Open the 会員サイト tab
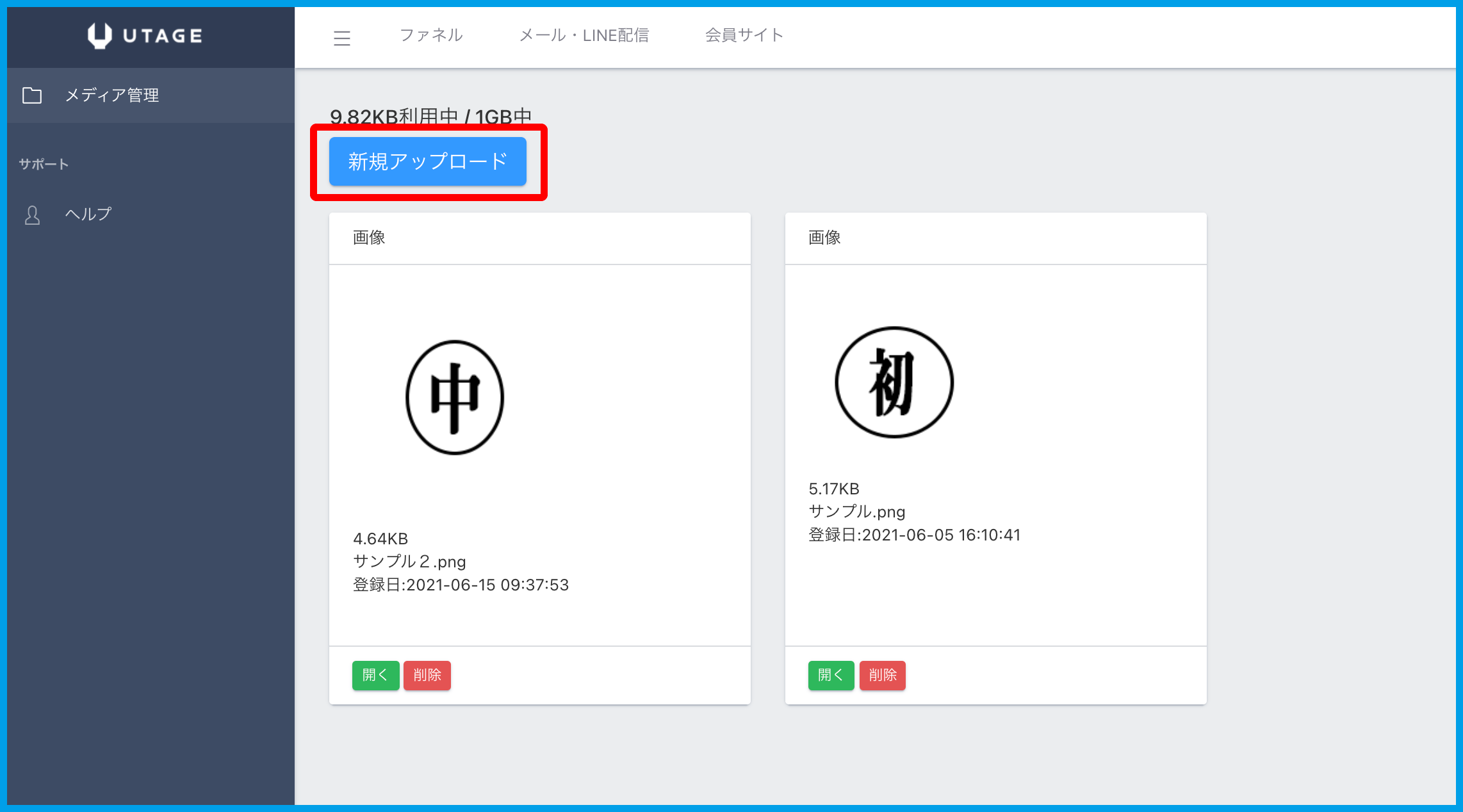This screenshot has width=1463, height=812. pyautogui.click(x=744, y=35)
